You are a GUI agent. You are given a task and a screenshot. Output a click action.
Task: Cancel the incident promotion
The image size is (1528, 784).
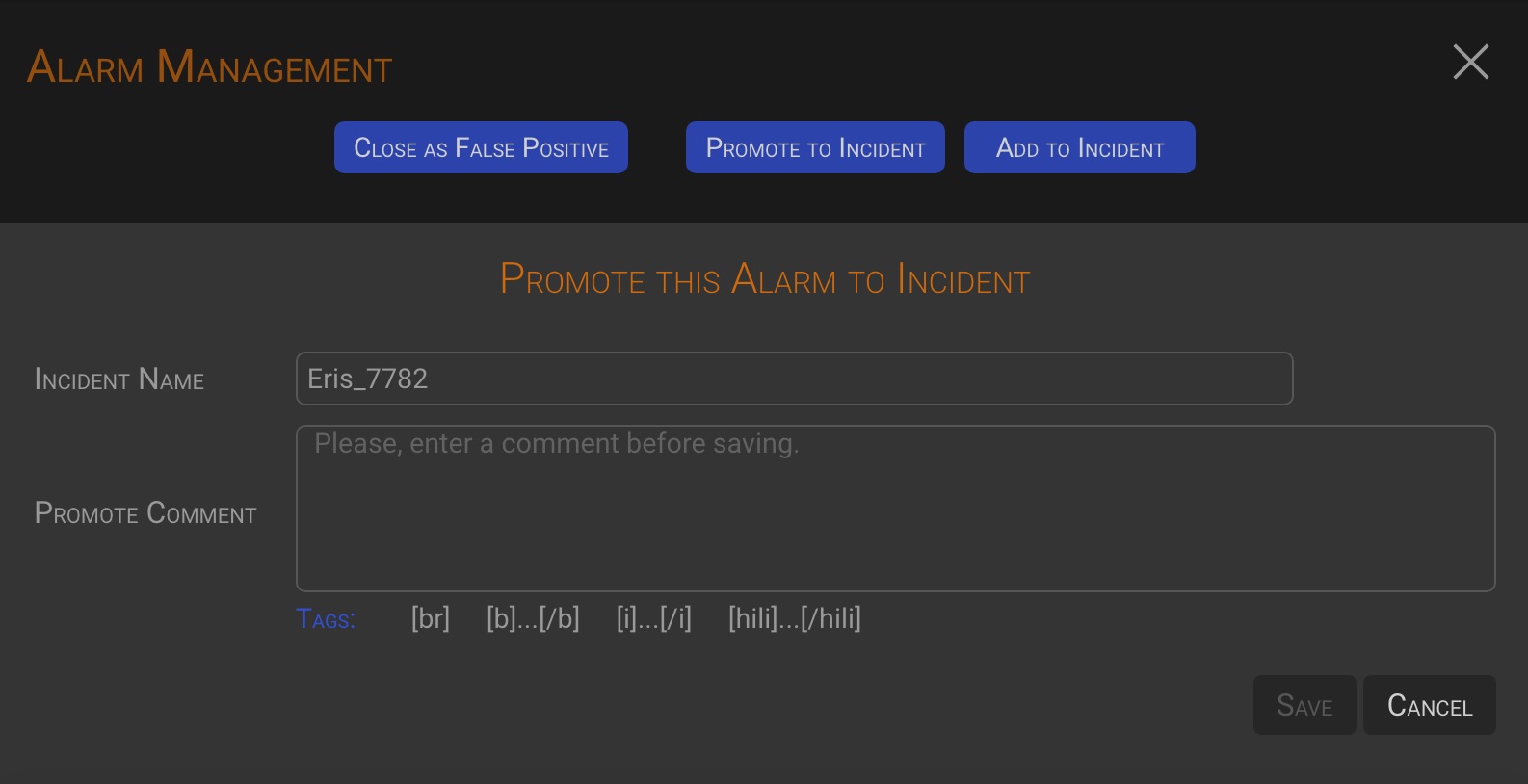click(x=1429, y=706)
